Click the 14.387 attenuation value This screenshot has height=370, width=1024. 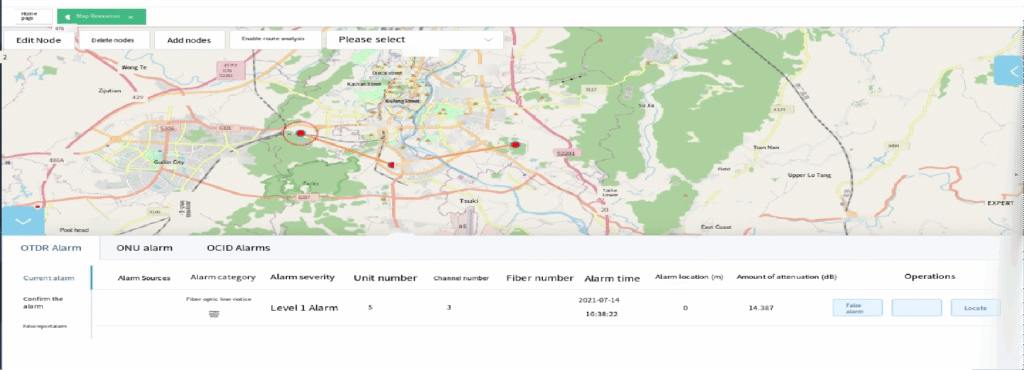pos(761,307)
